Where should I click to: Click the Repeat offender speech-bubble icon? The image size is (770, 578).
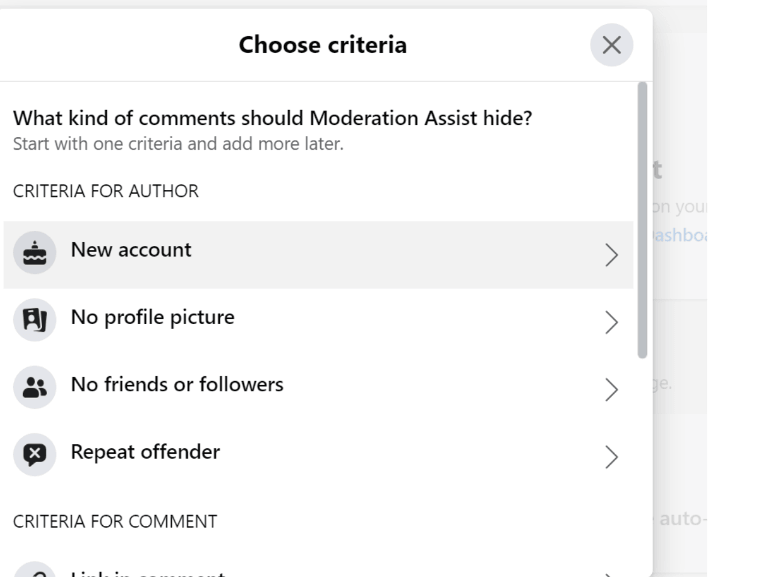(x=33, y=454)
